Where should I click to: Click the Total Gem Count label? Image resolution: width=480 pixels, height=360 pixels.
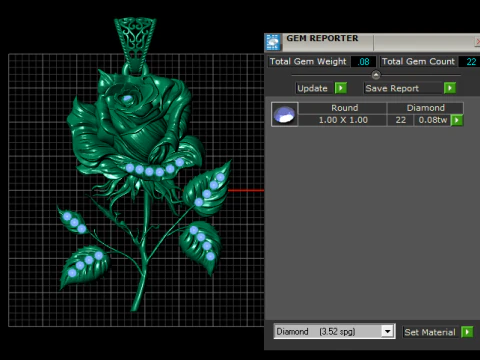pos(418,62)
